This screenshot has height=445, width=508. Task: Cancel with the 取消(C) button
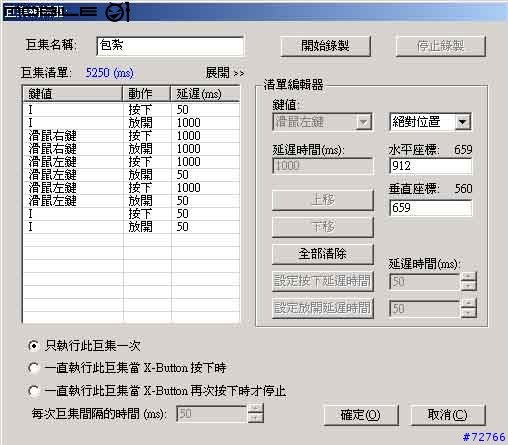tap(447, 415)
